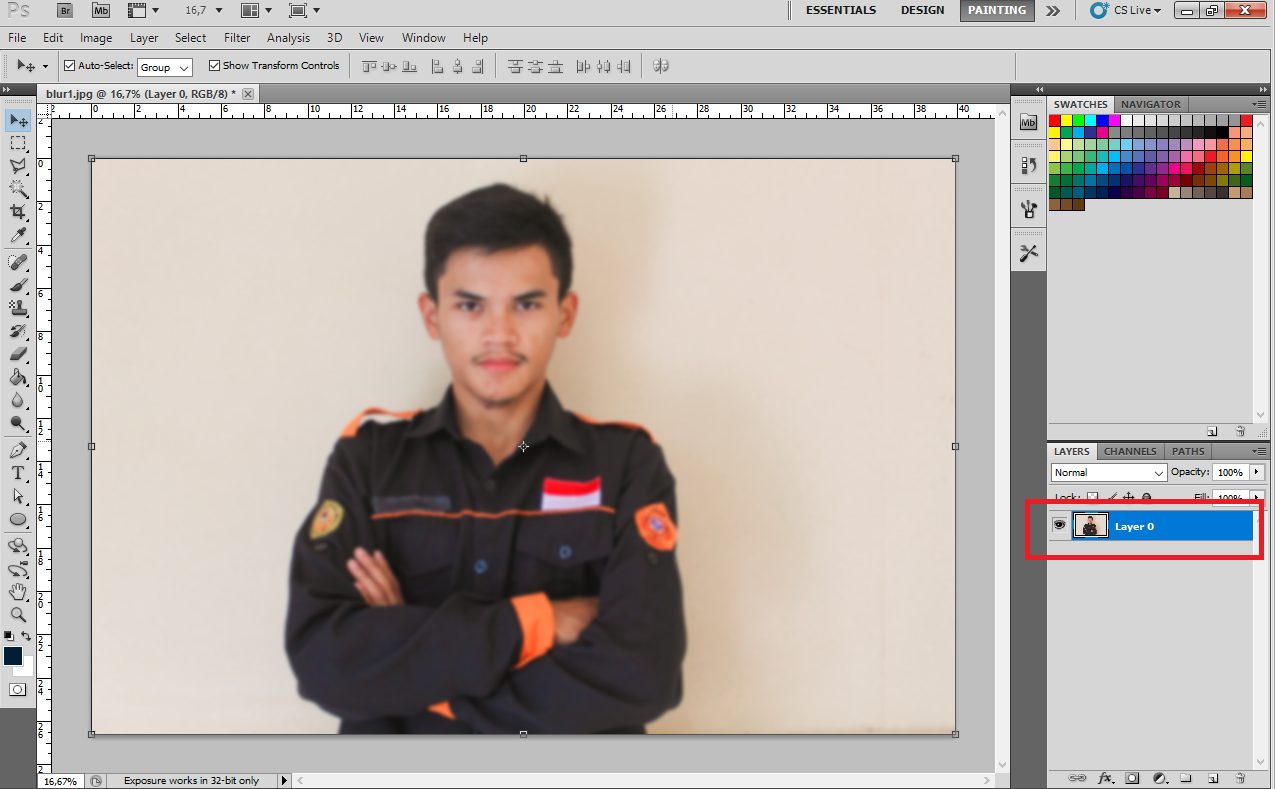Select the Type tool
Screen dimensions: 1275x789
[x=18, y=473]
